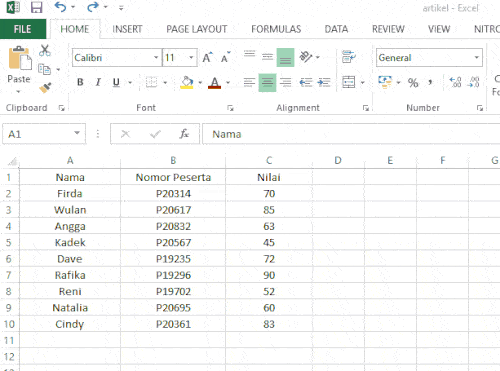Open fill color dropdown arrow
Image resolution: width=500 pixels, height=371 pixels.
200,82
